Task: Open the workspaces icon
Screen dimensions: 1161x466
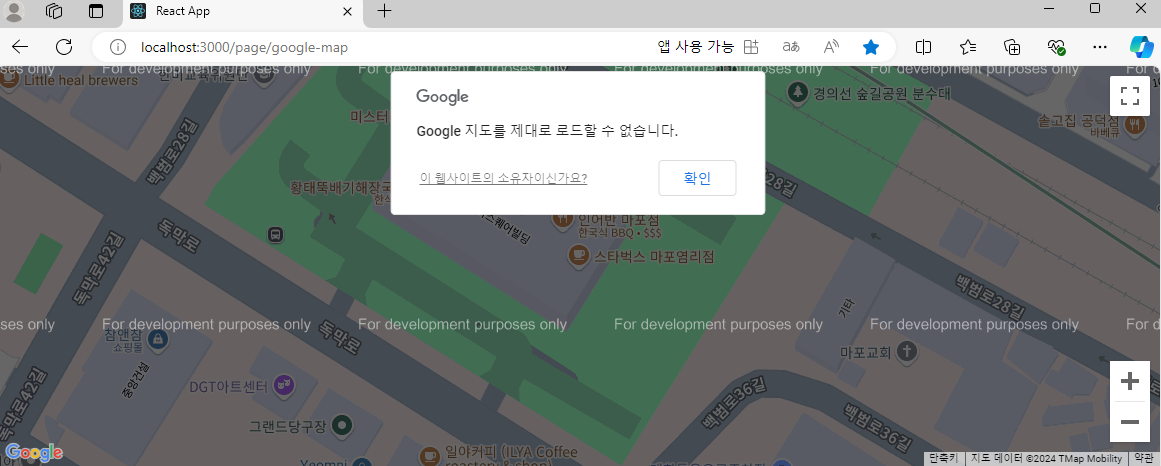Action: (x=54, y=10)
